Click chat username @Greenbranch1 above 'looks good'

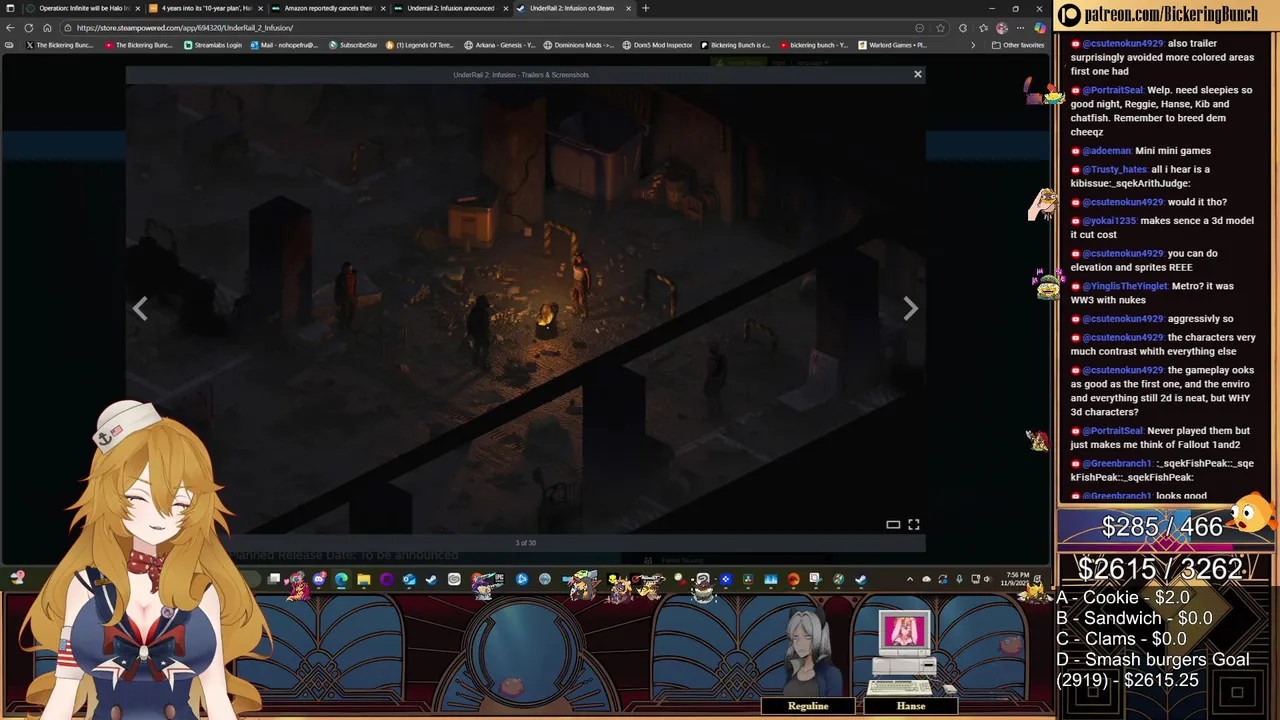1117,496
